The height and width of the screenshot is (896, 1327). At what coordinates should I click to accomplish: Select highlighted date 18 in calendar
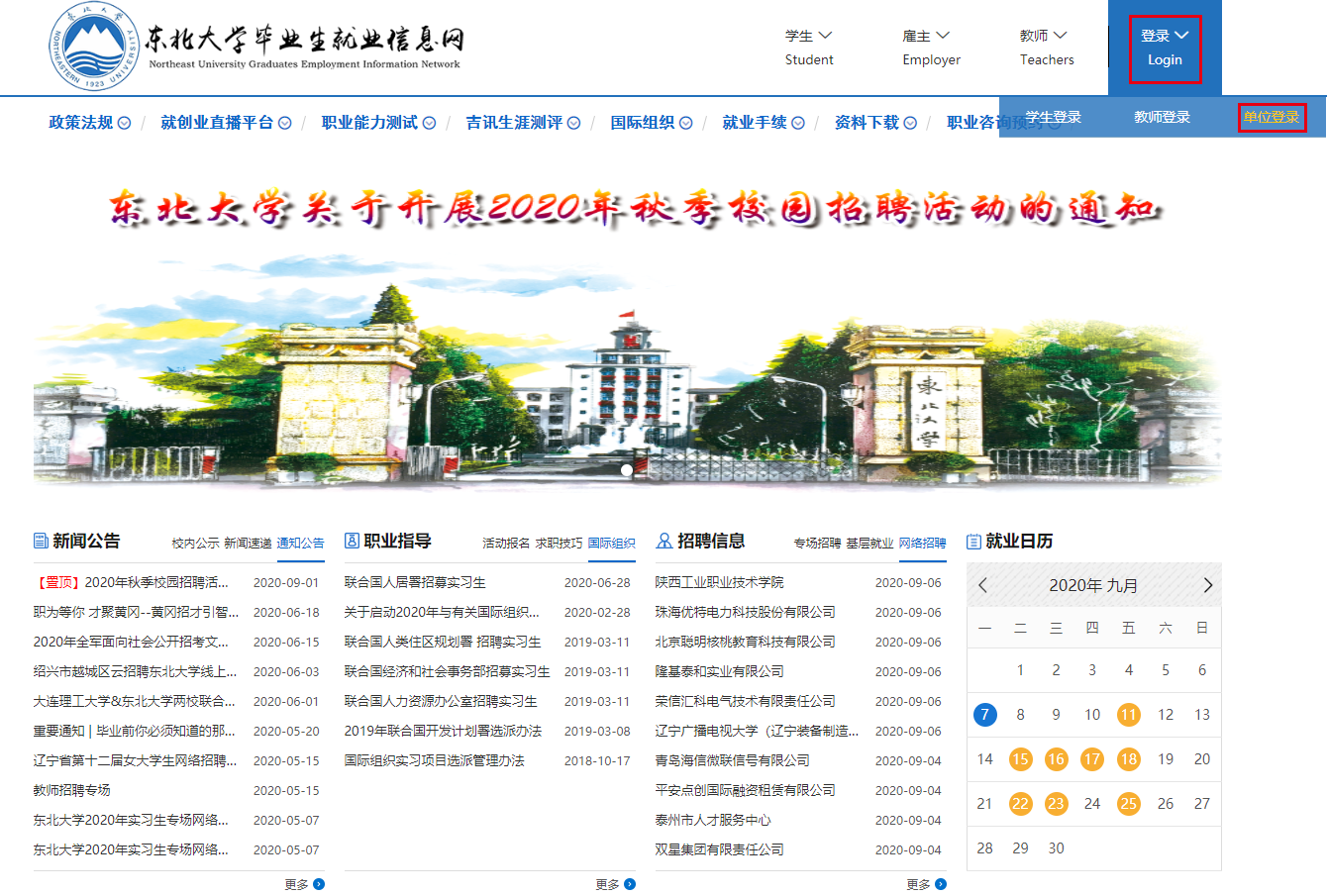(x=1128, y=759)
